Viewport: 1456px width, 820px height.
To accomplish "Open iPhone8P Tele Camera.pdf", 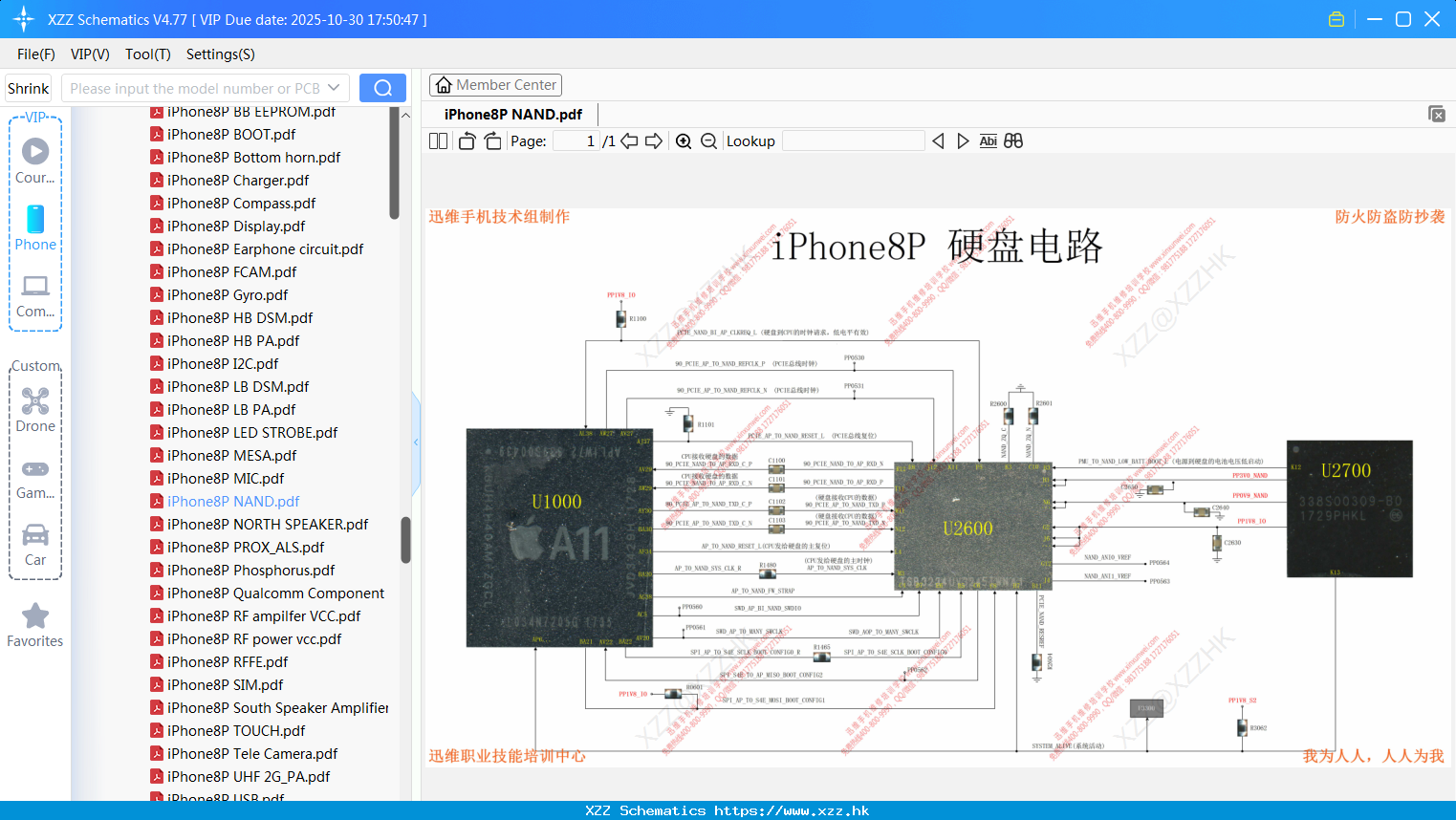I will 252,754.
